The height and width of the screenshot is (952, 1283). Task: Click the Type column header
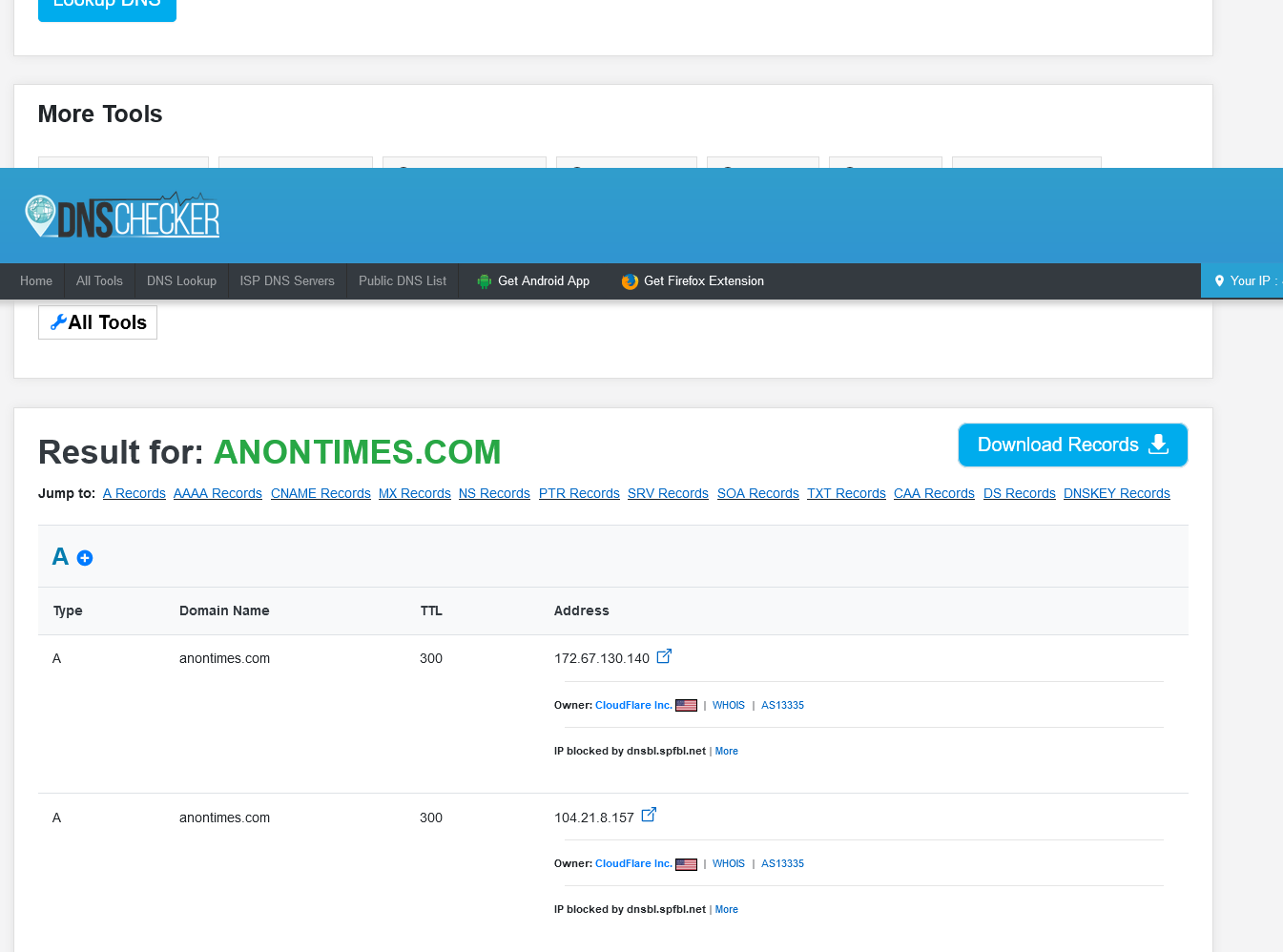pyautogui.click(x=68, y=611)
